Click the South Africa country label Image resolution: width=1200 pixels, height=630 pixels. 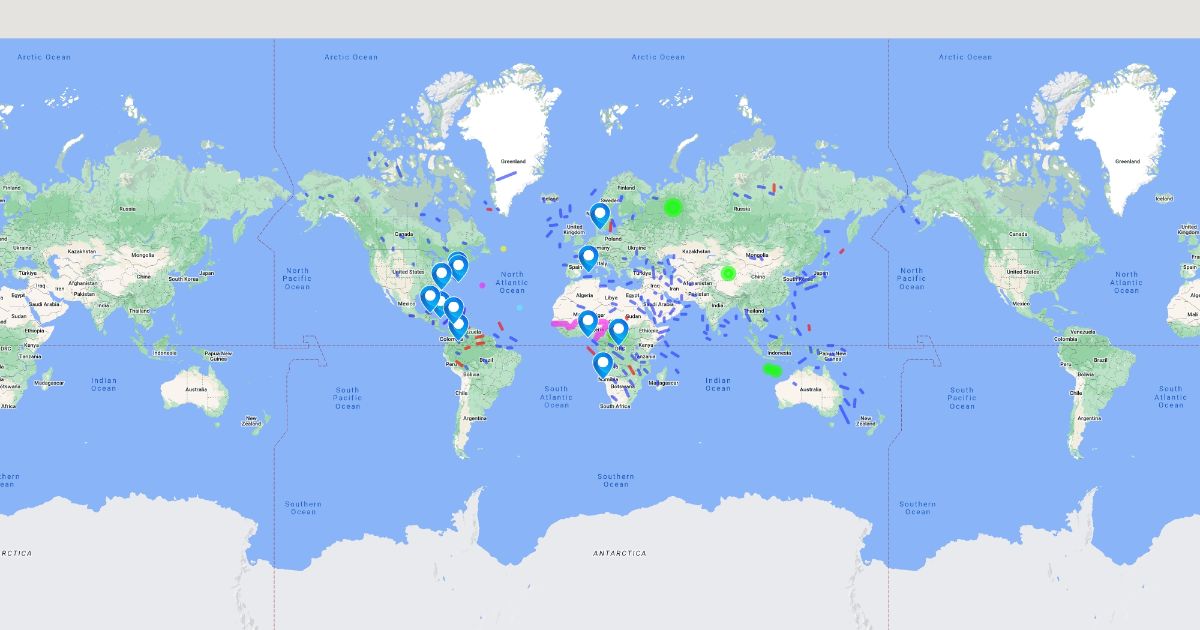(x=617, y=406)
